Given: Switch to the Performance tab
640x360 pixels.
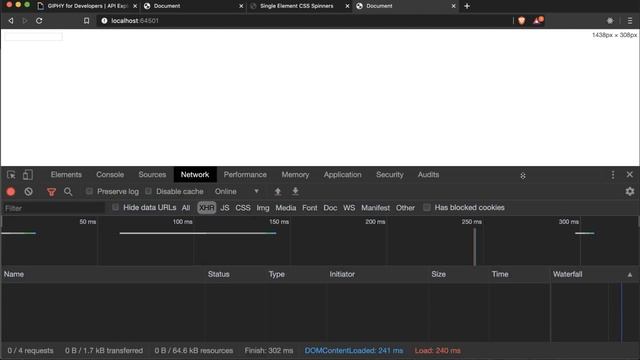Looking at the screenshot, I should tap(245, 175).
